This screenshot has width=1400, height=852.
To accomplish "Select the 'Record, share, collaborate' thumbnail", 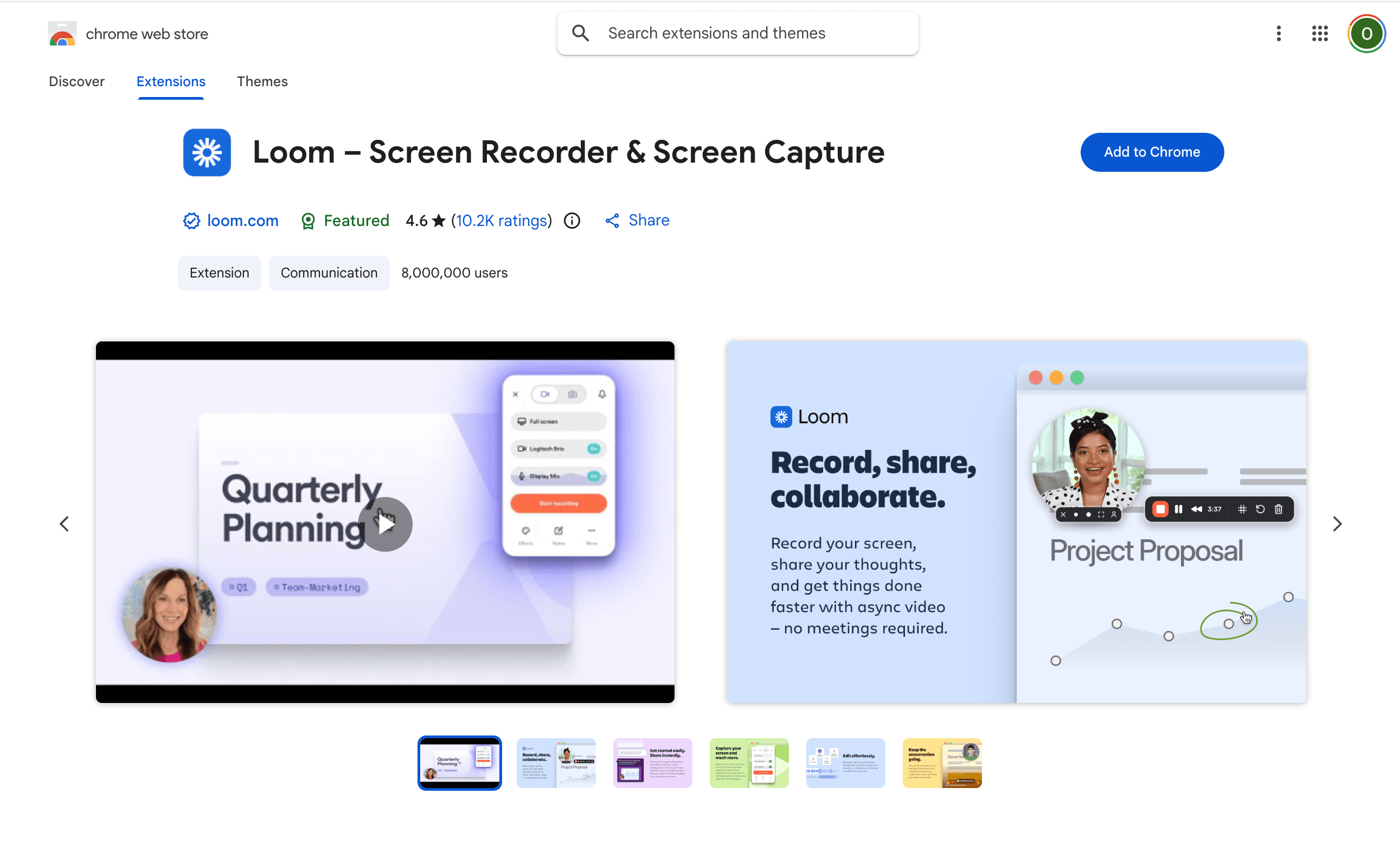I will 556,762.
